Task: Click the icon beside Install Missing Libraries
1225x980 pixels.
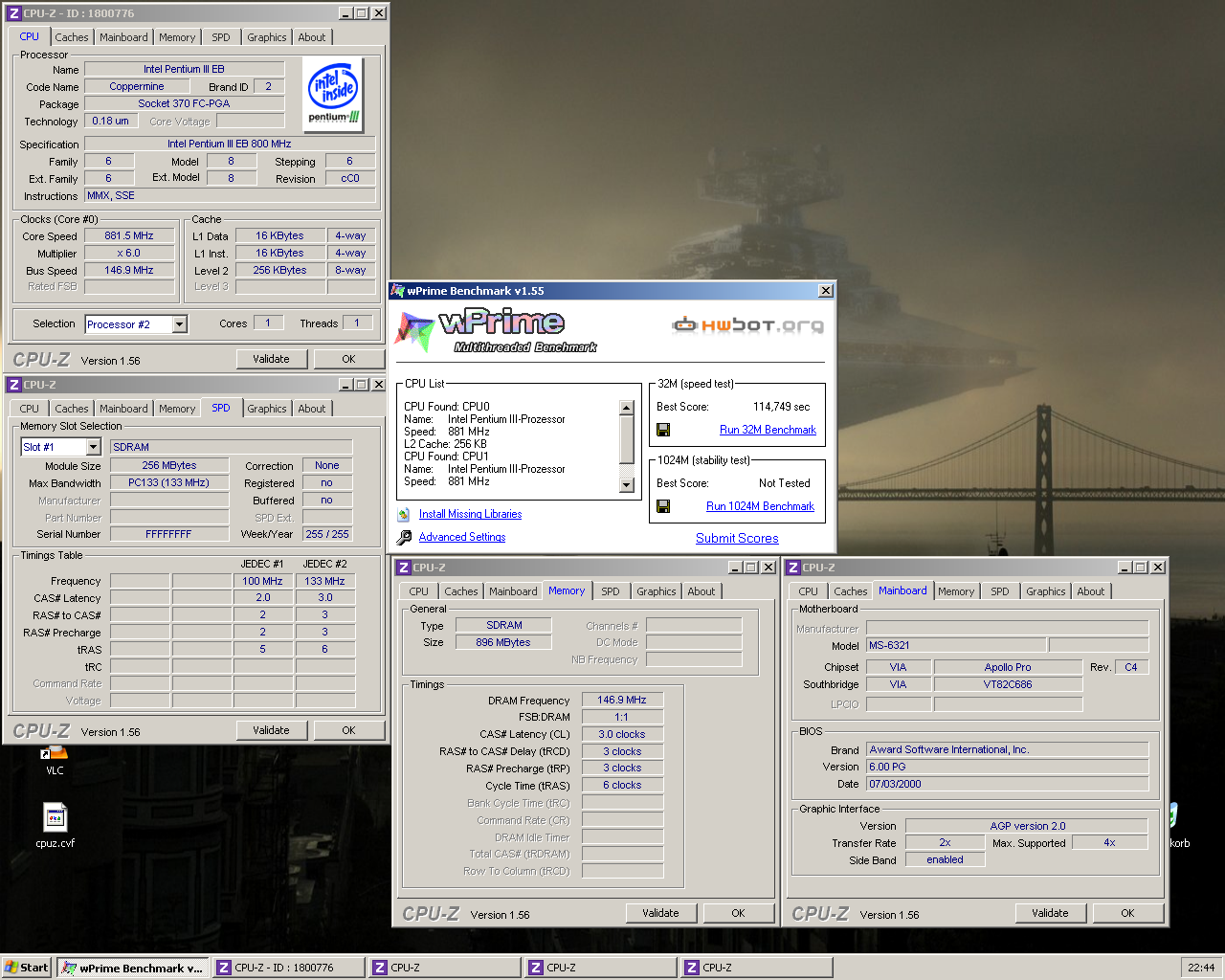Action: 404,514
